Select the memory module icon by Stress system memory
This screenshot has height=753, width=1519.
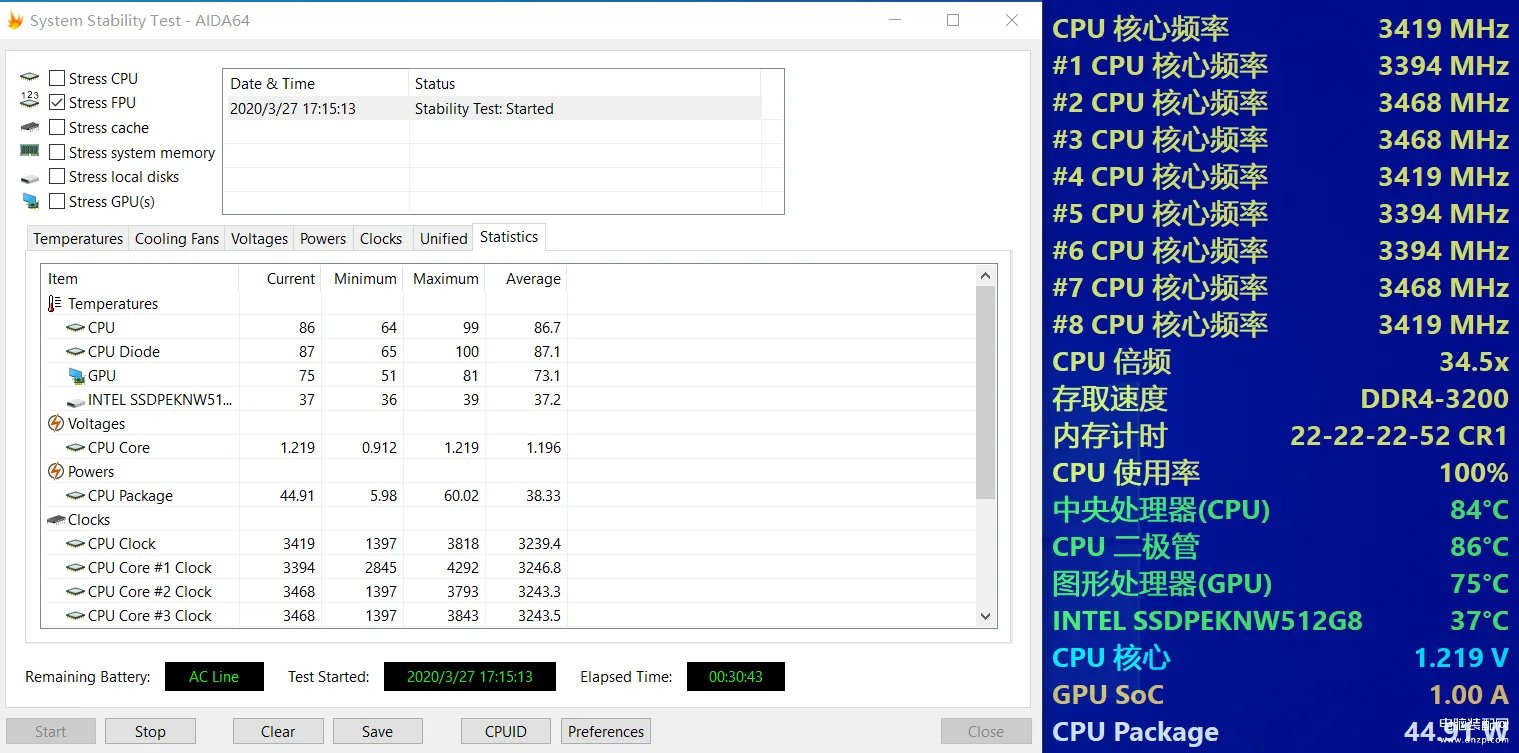point(32,152)
